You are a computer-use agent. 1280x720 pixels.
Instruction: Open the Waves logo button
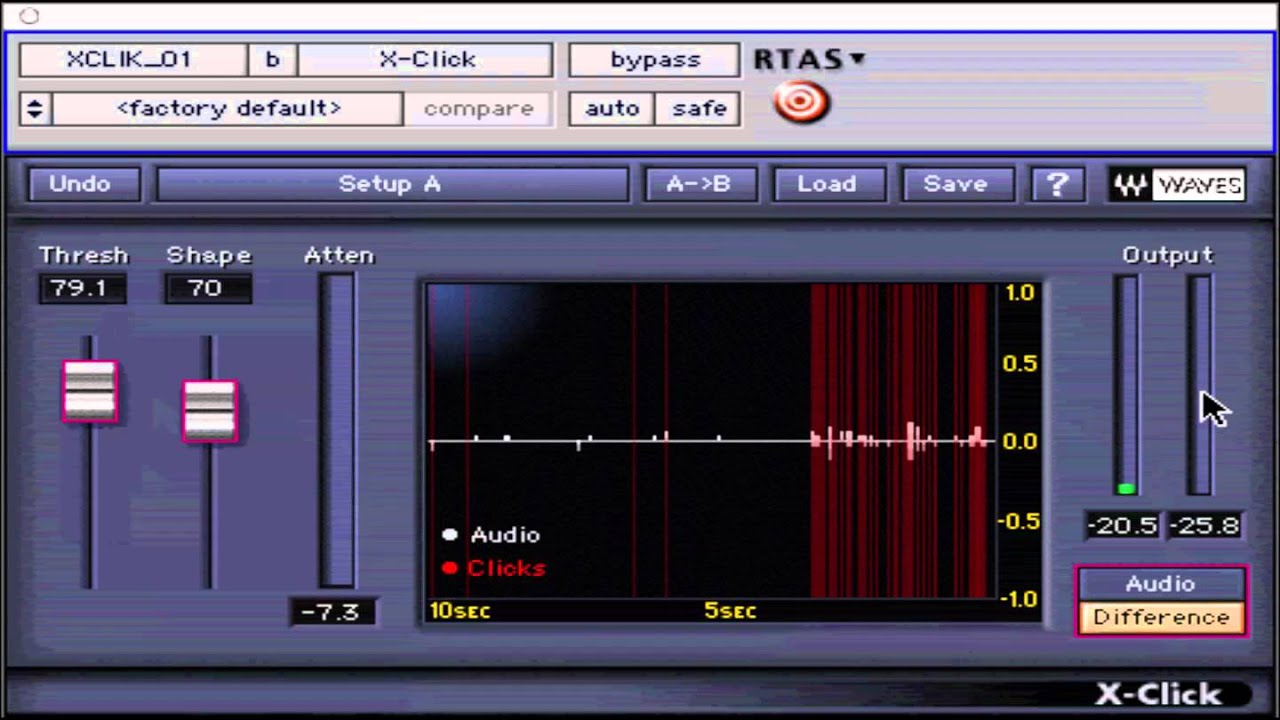click(x=1177, y=184)
